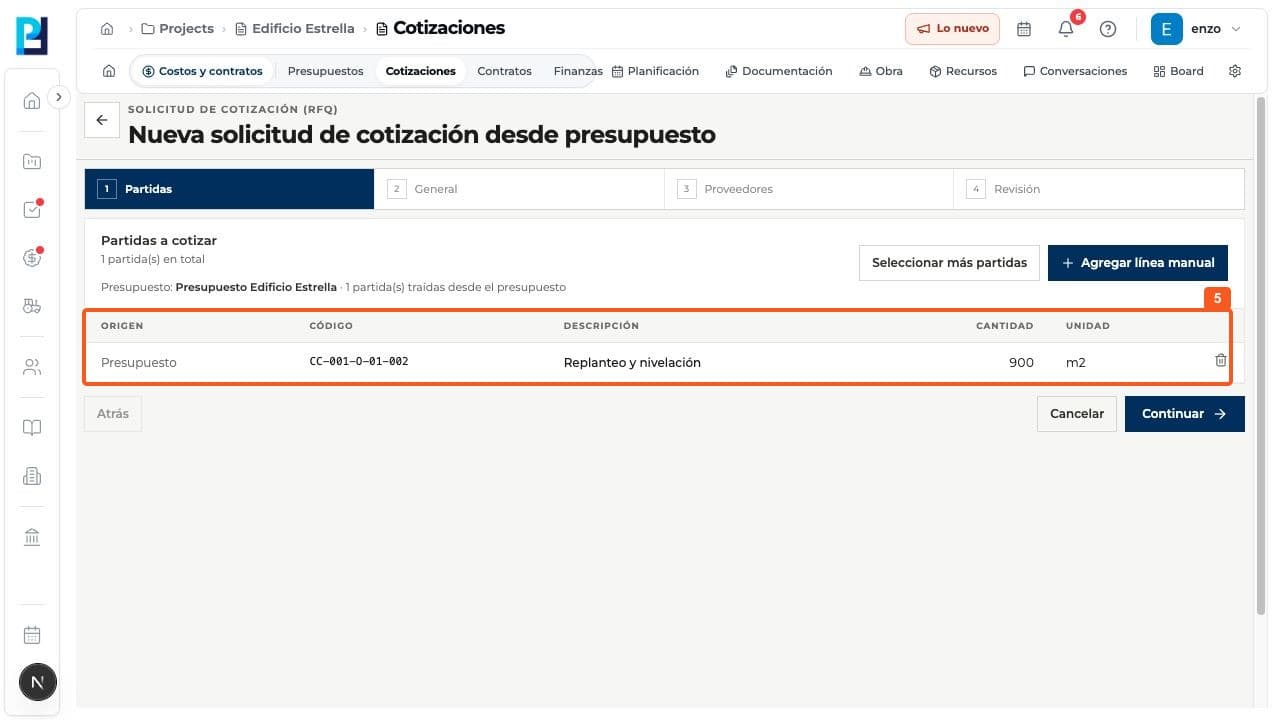Open Board section
Viewport: 1280px width, 720px height.
[1178, 71]
